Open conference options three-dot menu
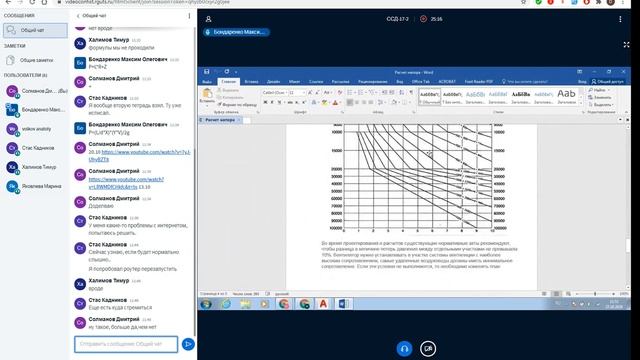640x360 pixels. (620, 19)
